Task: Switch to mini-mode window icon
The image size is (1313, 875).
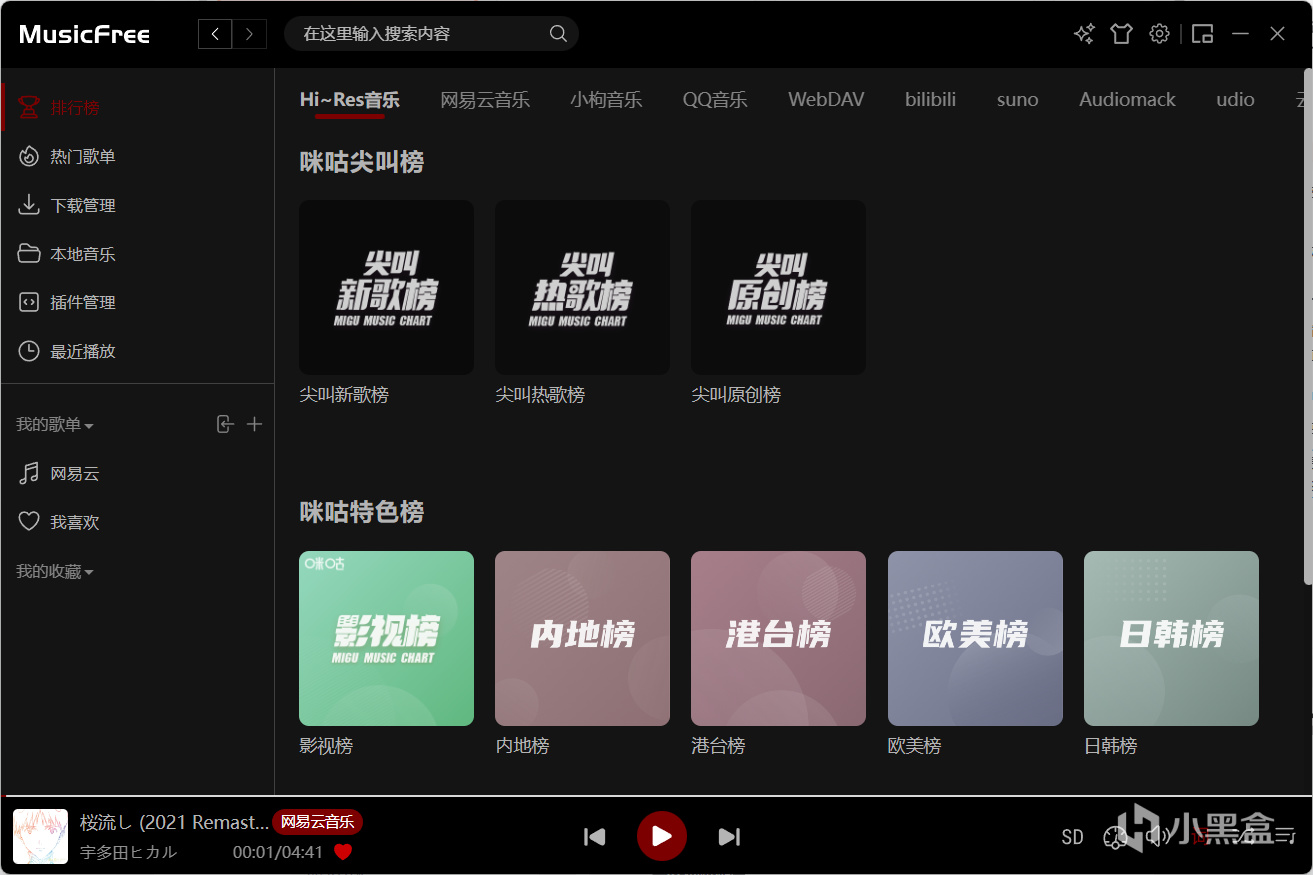Action: [x=1202, y=34]
